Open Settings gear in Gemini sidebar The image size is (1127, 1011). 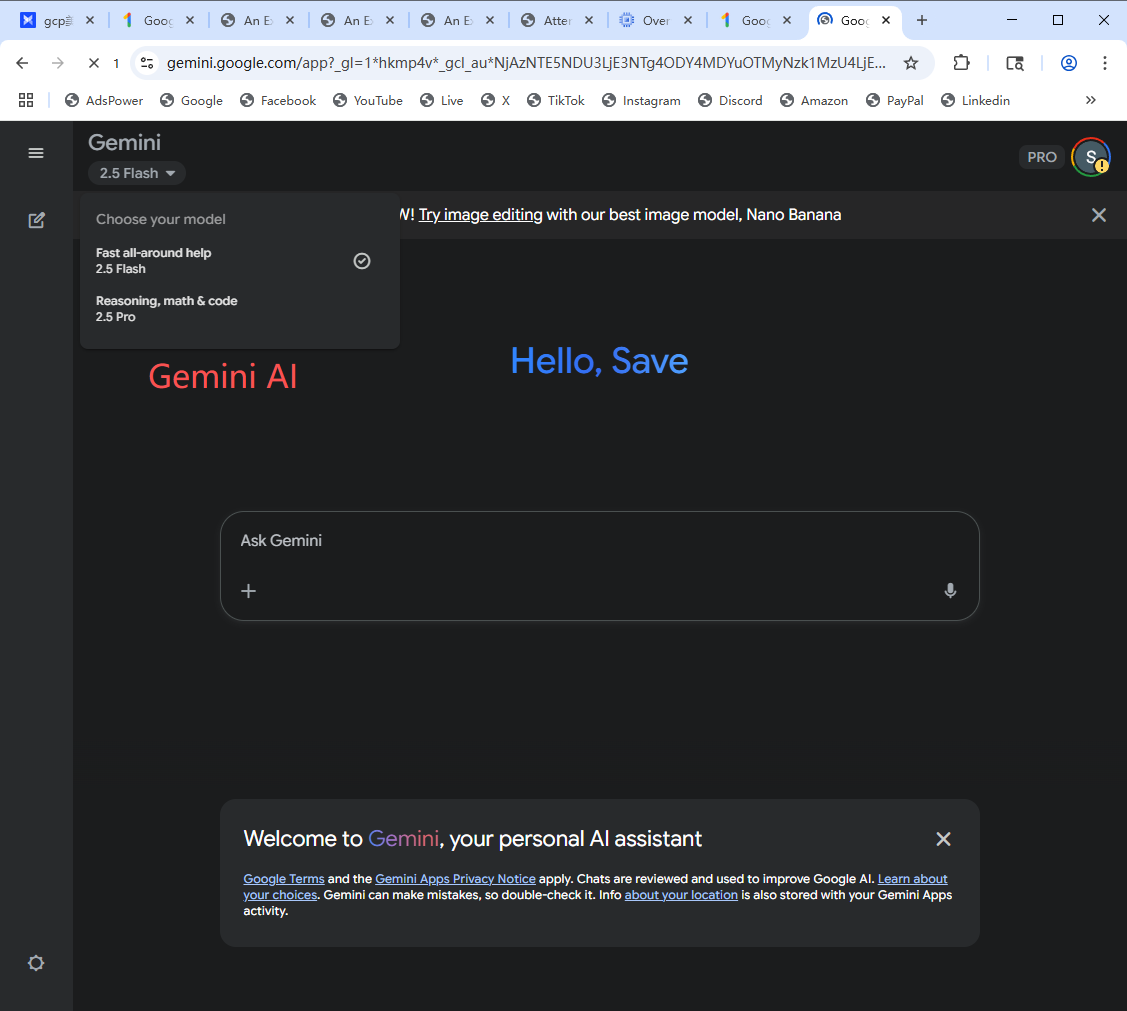(x=36, y=963)
